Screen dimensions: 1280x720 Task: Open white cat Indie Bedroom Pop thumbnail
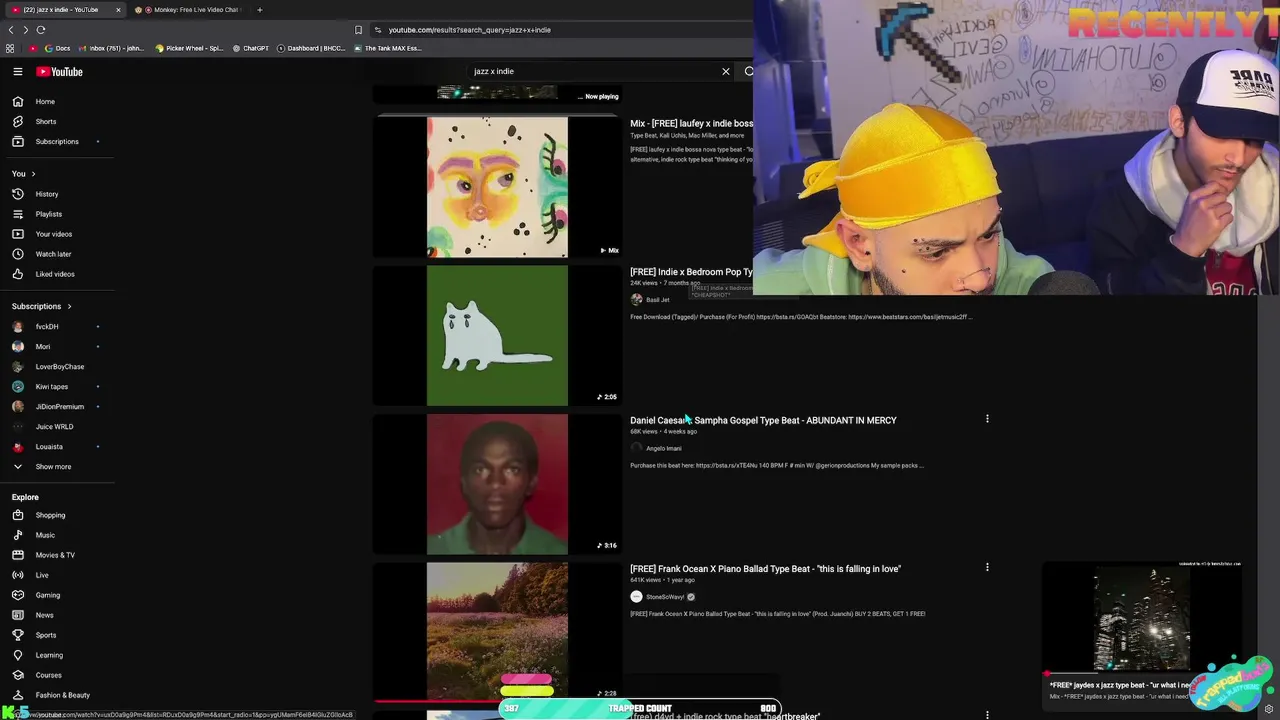point(497,335)
